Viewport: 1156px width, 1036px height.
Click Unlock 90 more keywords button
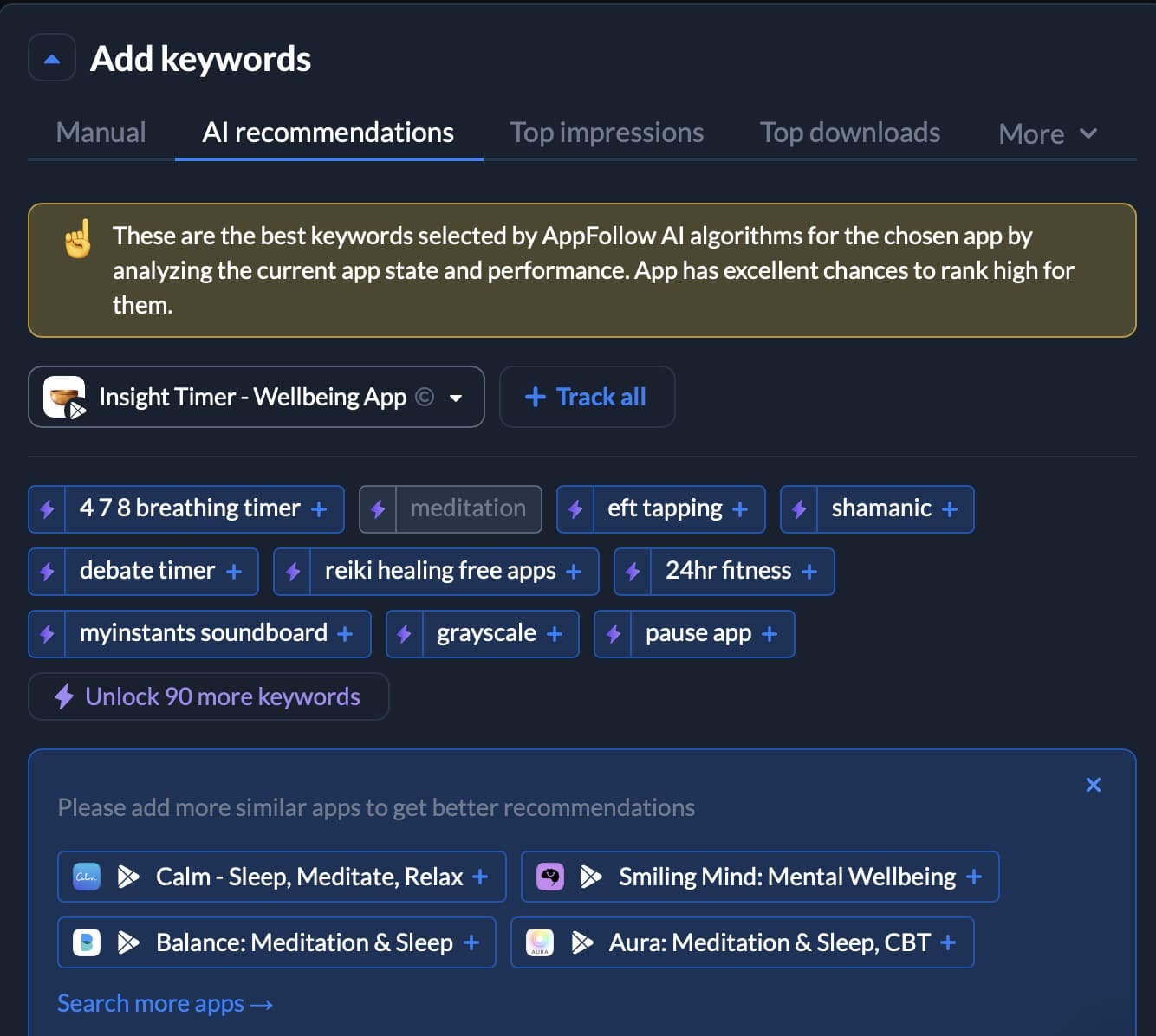point(209,696)
